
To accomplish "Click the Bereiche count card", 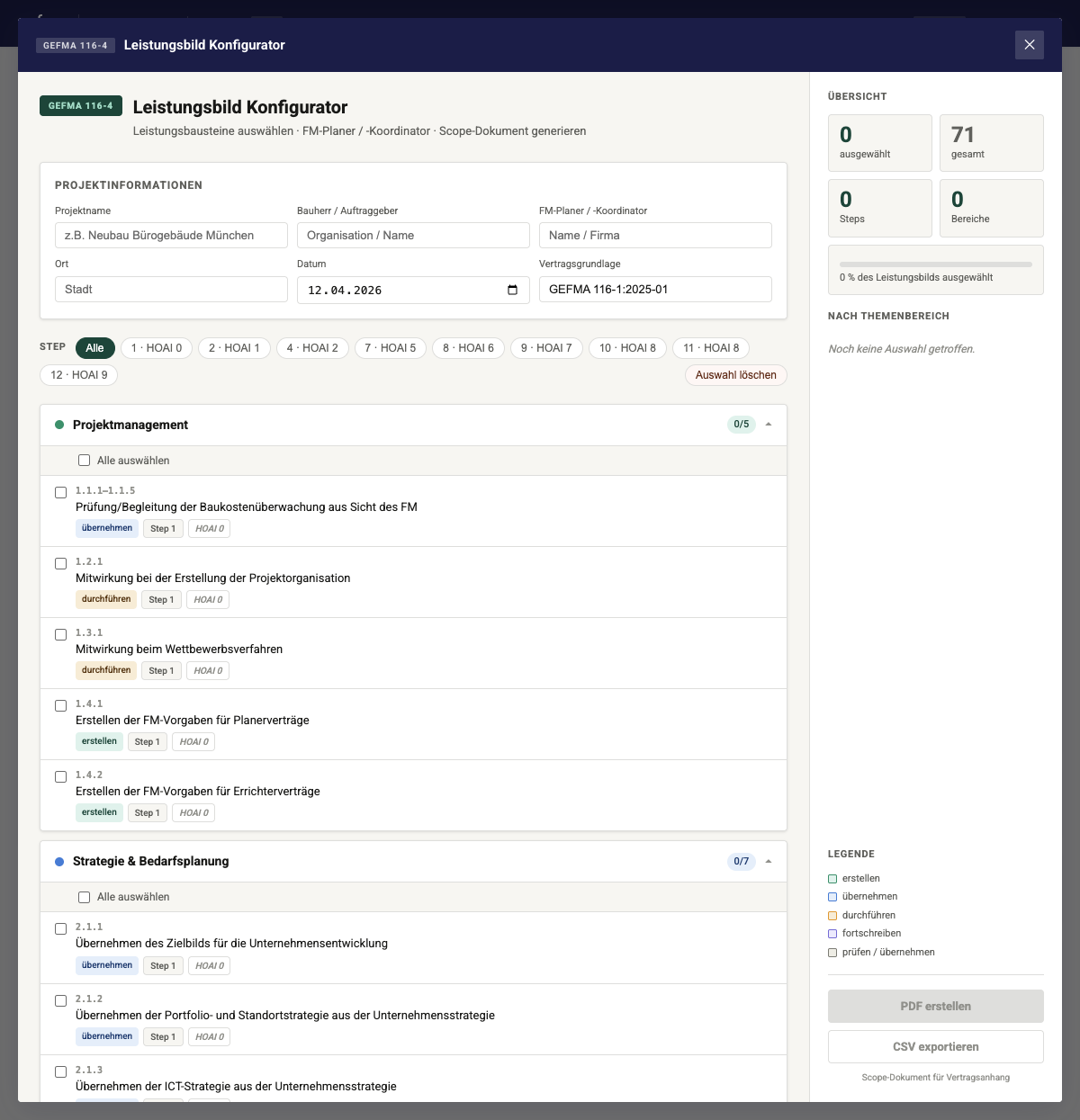I will [x=992, y=208].
